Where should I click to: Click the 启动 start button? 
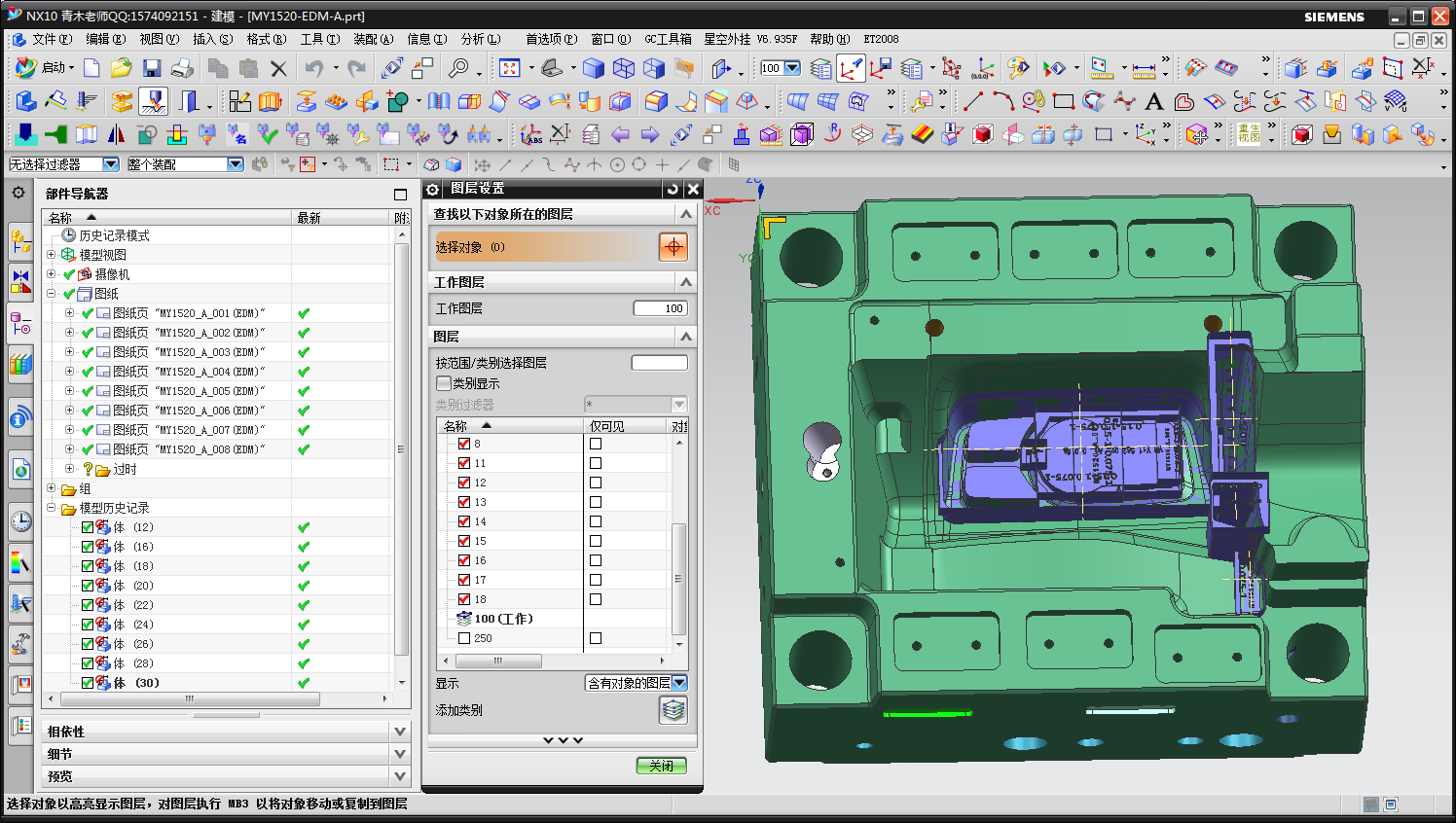pyautogui.click(x=45, y=68)
